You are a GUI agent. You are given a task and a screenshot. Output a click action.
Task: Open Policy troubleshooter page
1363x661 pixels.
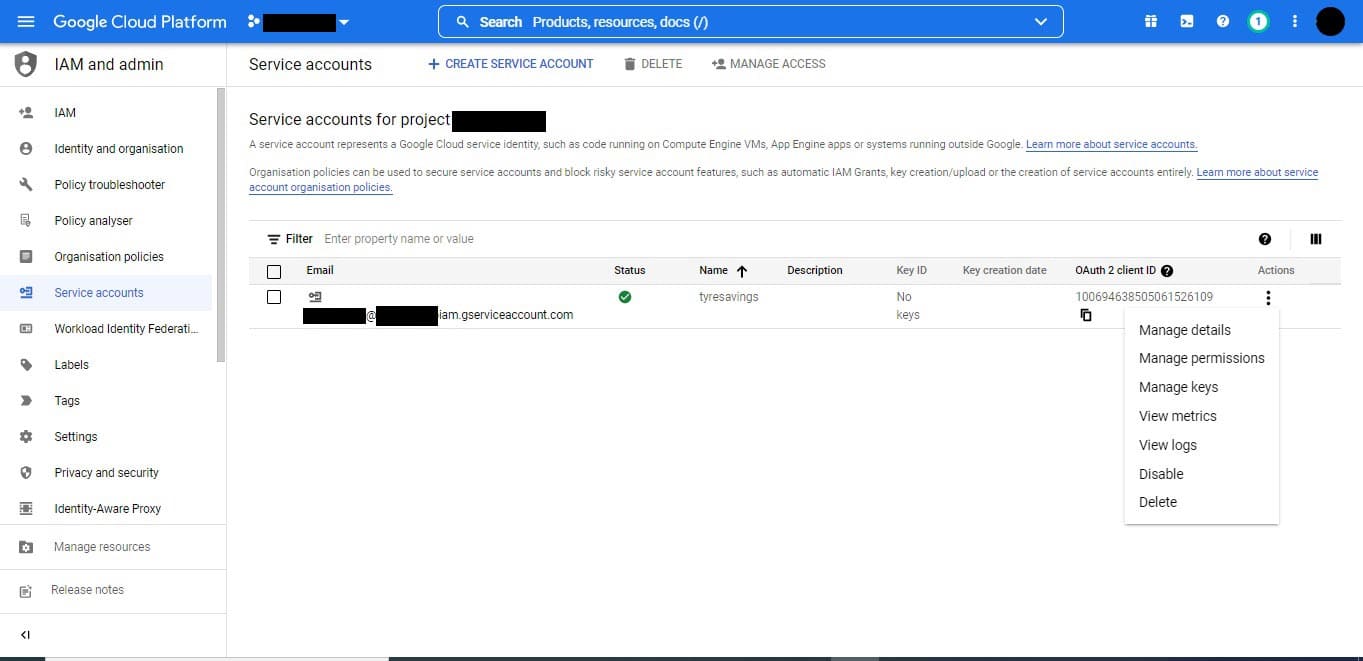[112, 185]
